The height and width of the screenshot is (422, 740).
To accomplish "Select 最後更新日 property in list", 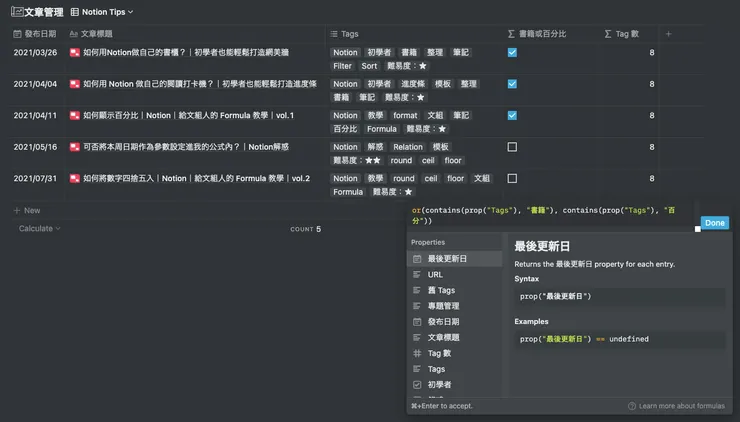I will point(454,259).
